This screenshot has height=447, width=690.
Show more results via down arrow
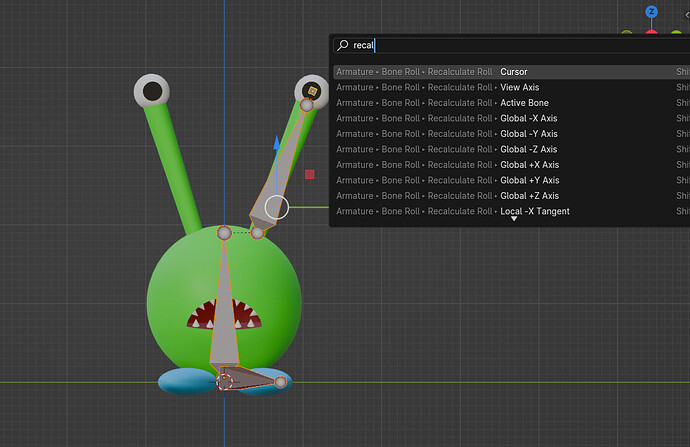point(514,219)
